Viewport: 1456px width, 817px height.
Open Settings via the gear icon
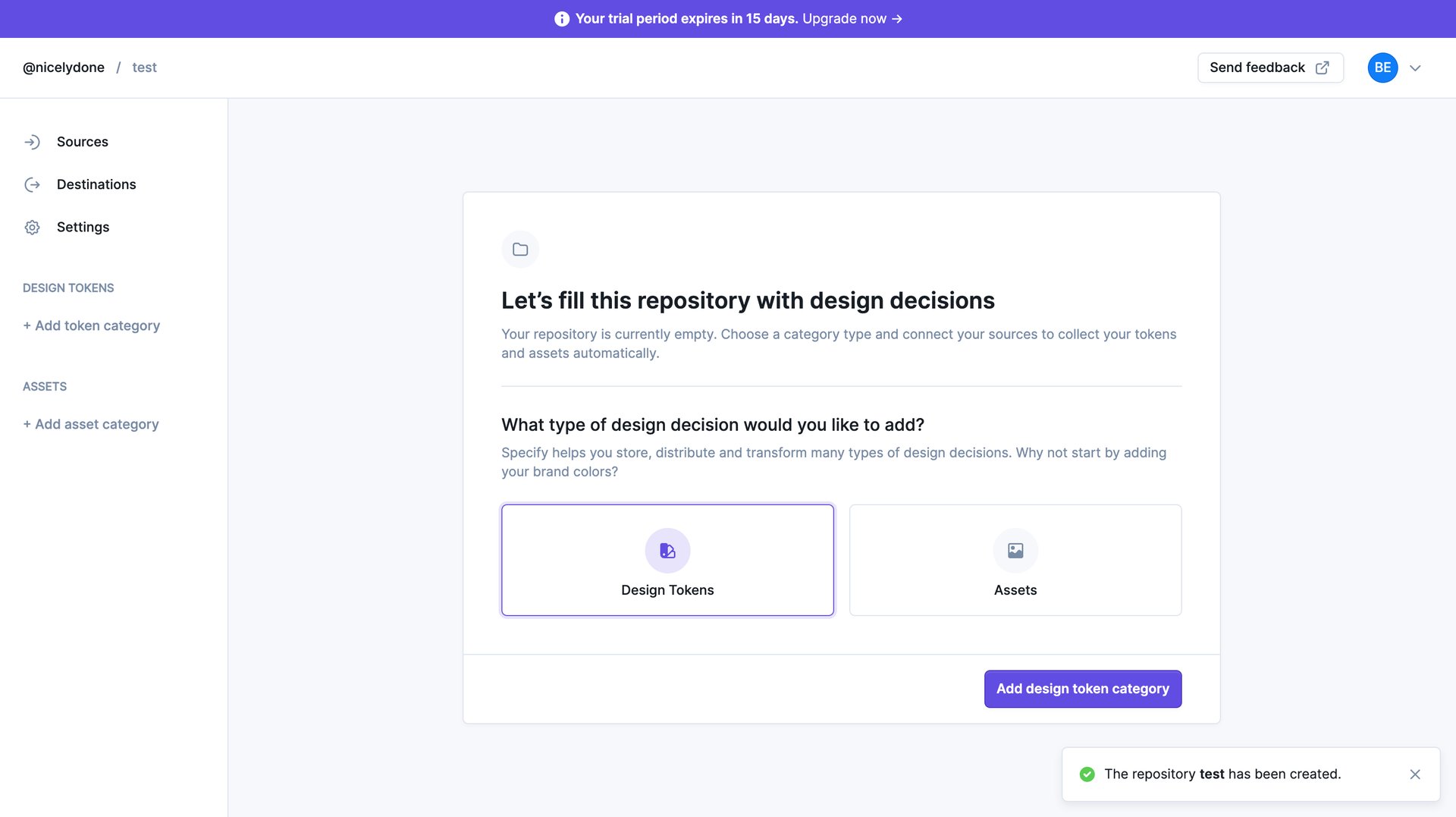[x=32, y=227]
